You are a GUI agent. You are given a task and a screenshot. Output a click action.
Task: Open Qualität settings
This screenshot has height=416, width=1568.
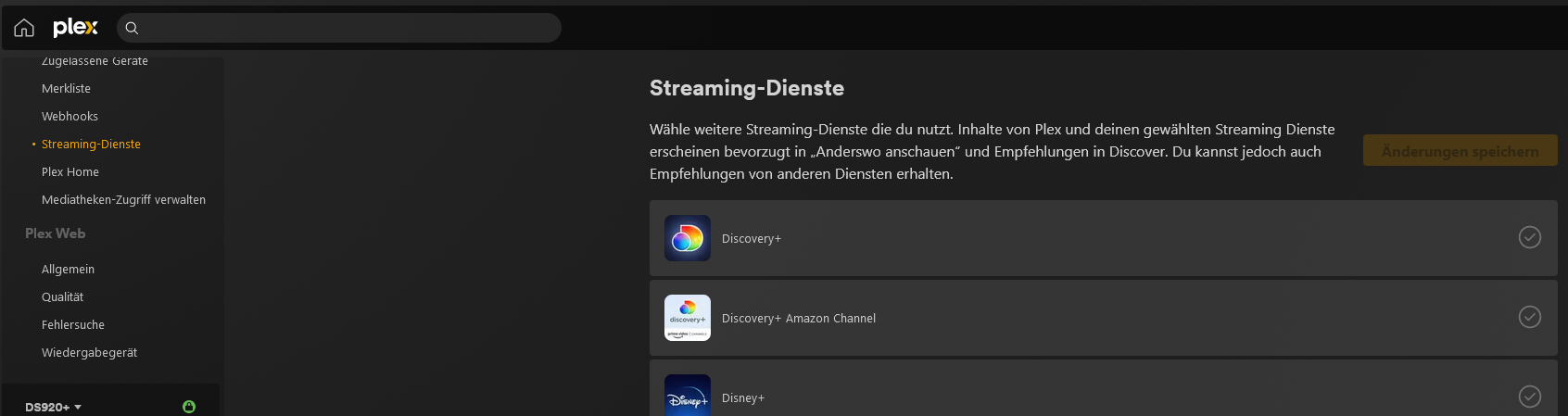(x=62, y=297)
